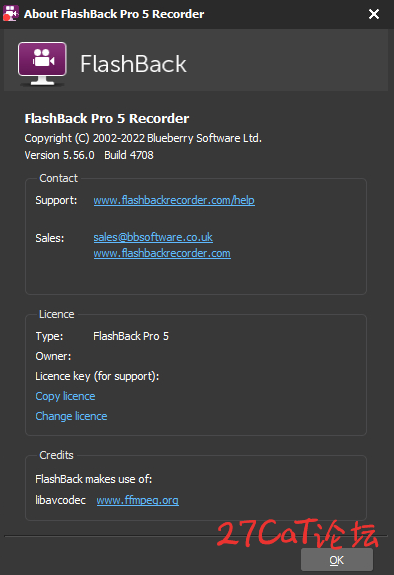The height and width of the screenshot is (575, 394).
Task: Click the Credits group label
Action: click(x=56, y=455)
